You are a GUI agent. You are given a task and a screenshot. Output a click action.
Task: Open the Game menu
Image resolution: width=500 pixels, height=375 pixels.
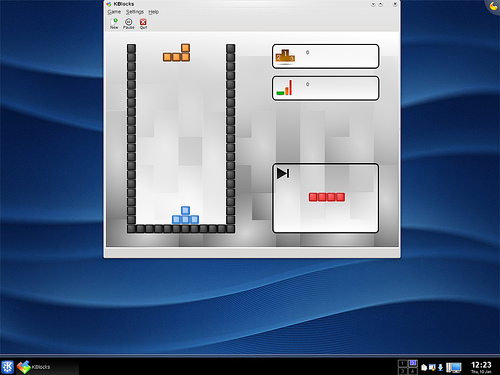(x=114, y=12)
